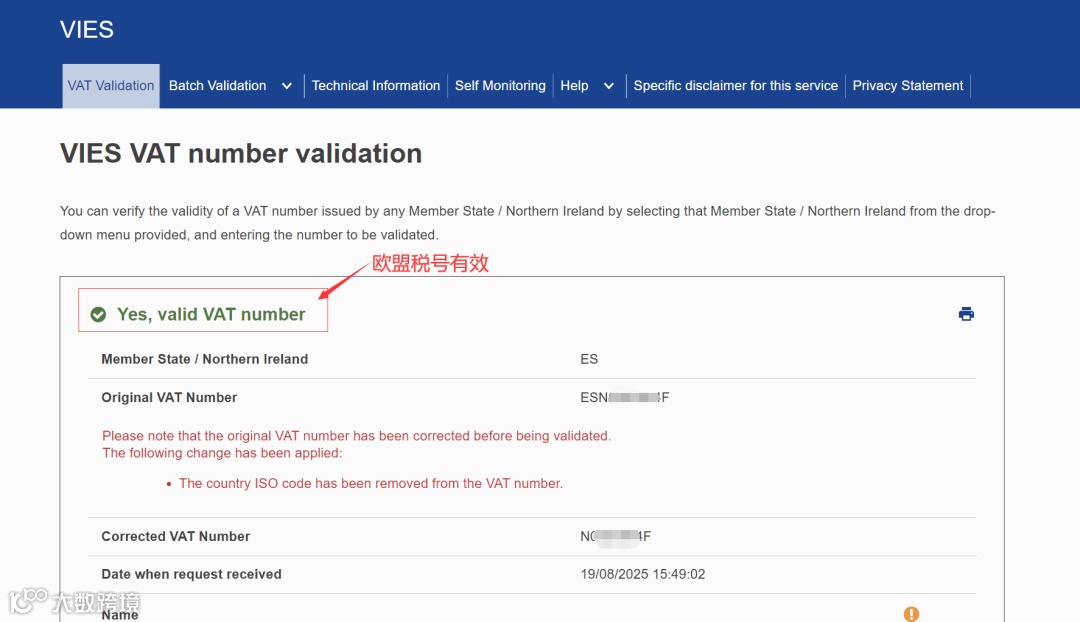
Task: View the Privacy Statement
Action: click(x=908, y=86)
